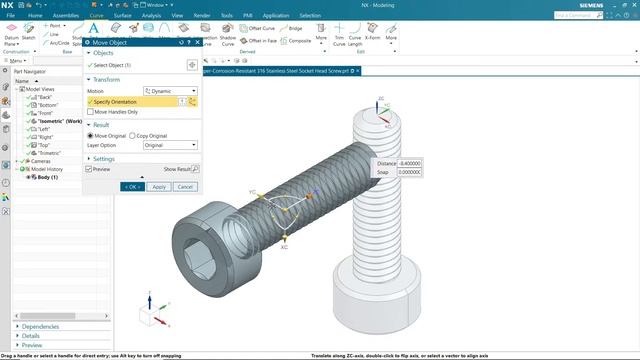Click the Distance input field
This screenshot has height=360, width=640.
click(x=409, y=163)
